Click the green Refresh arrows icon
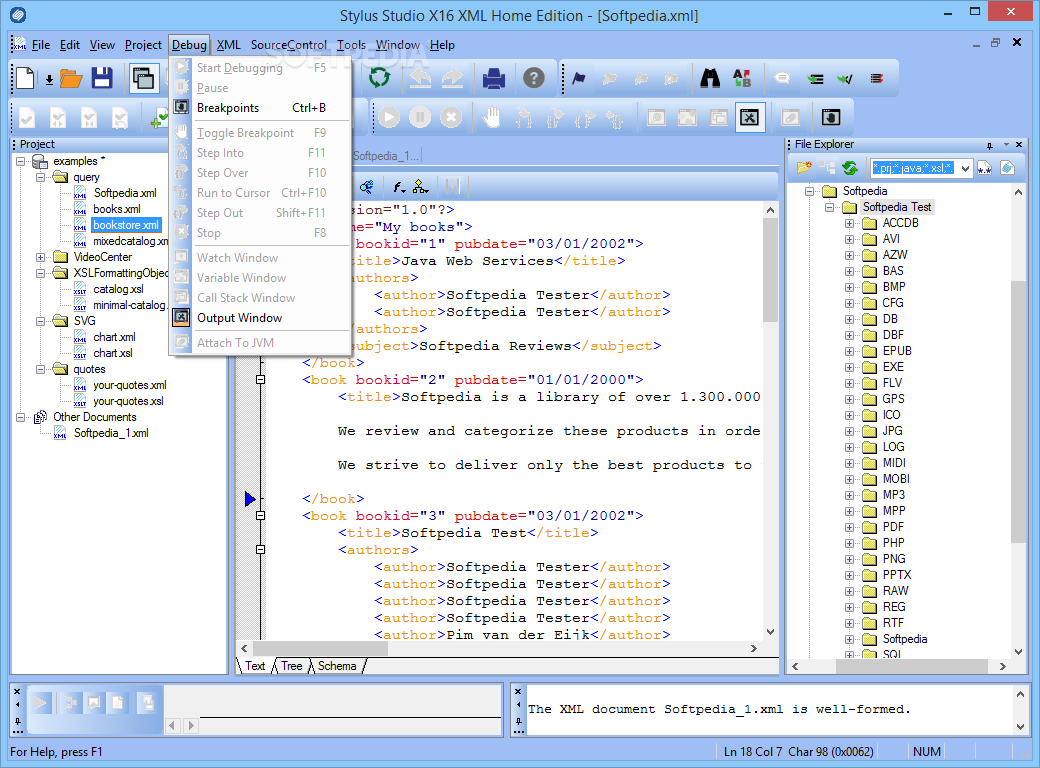The image size is (1040, 768). [379, 78]
